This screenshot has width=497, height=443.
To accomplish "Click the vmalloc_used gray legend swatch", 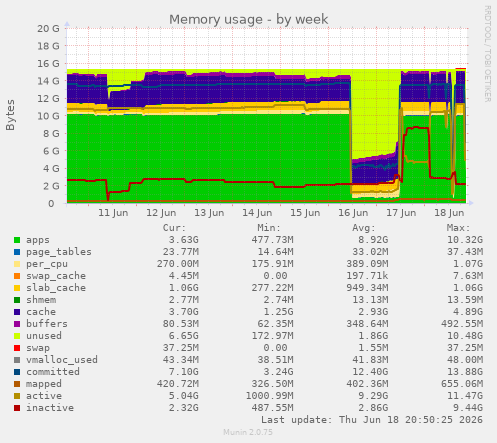I will point(17,360).
